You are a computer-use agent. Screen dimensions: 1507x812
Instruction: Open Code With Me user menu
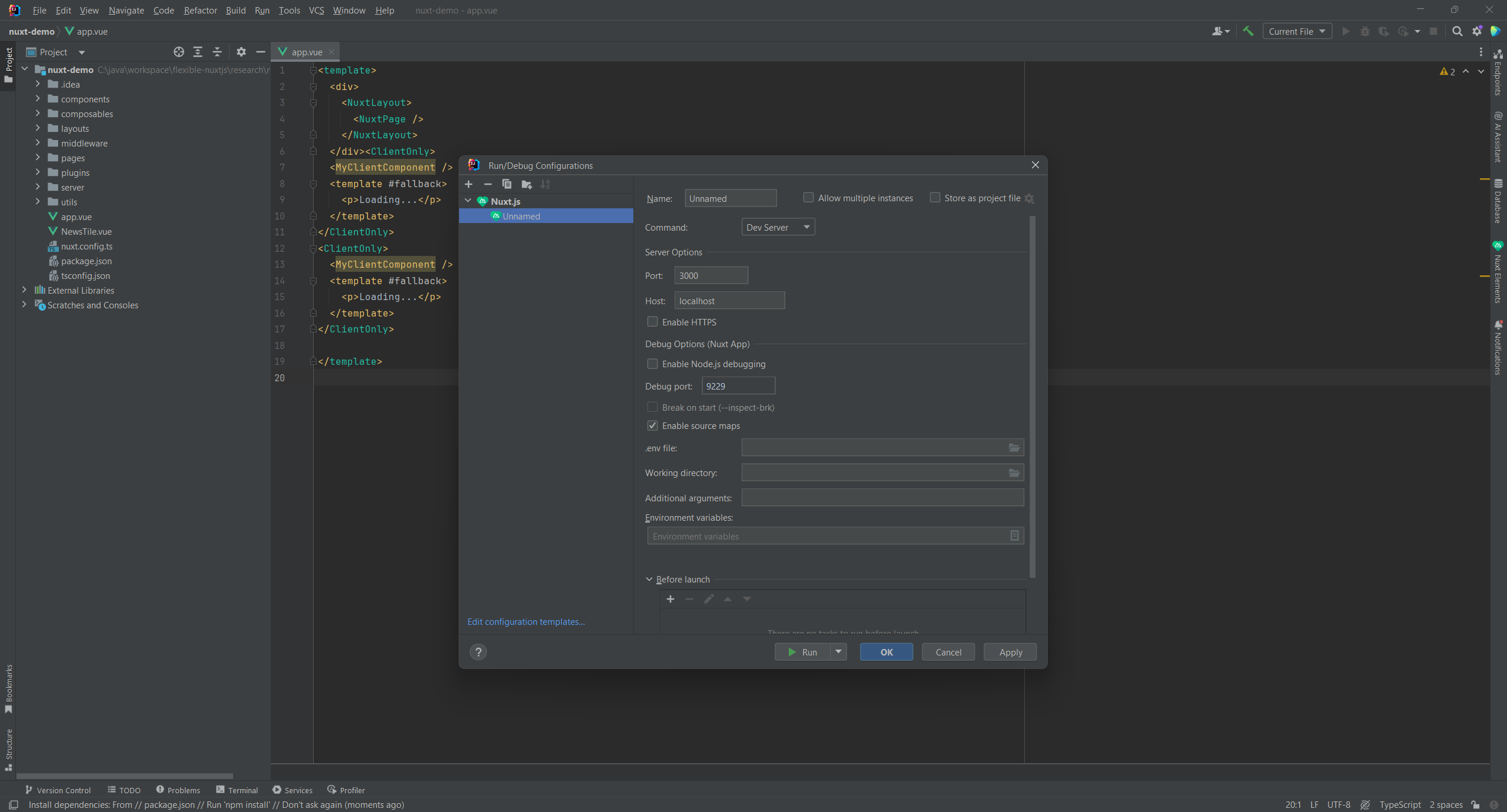(x=1221, y=31)
